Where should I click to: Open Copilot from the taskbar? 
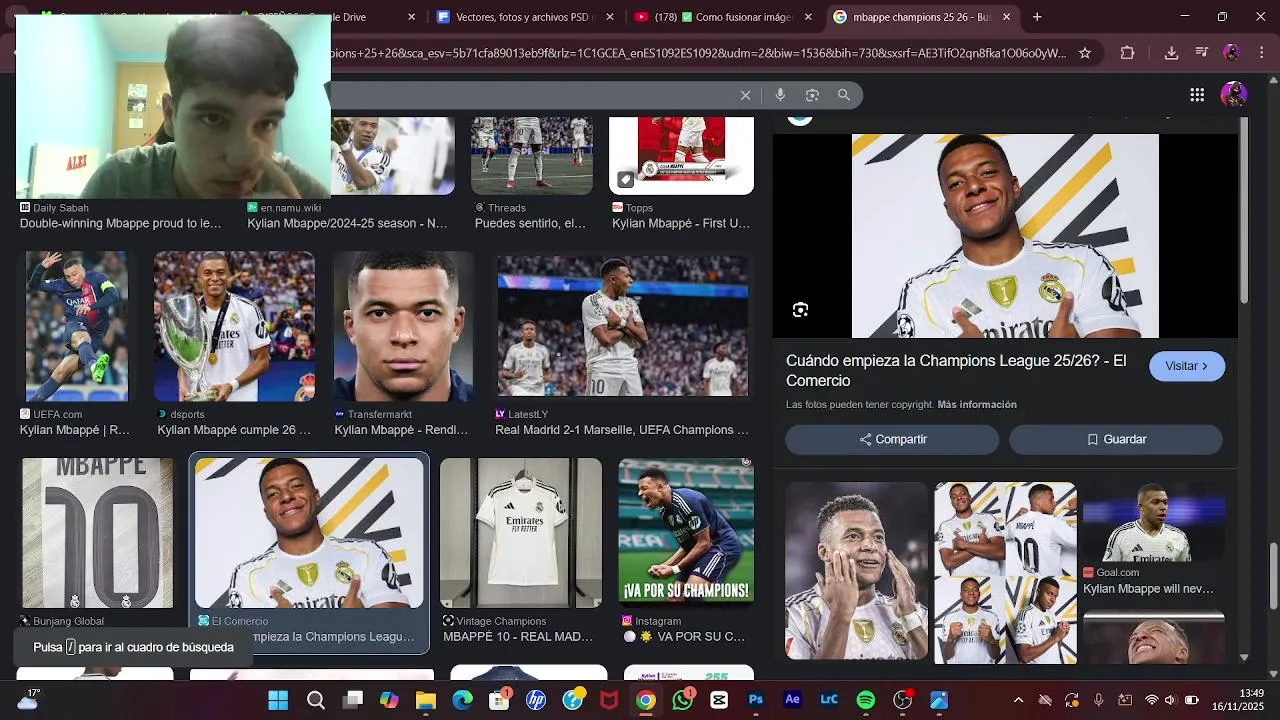pos(389,700)
